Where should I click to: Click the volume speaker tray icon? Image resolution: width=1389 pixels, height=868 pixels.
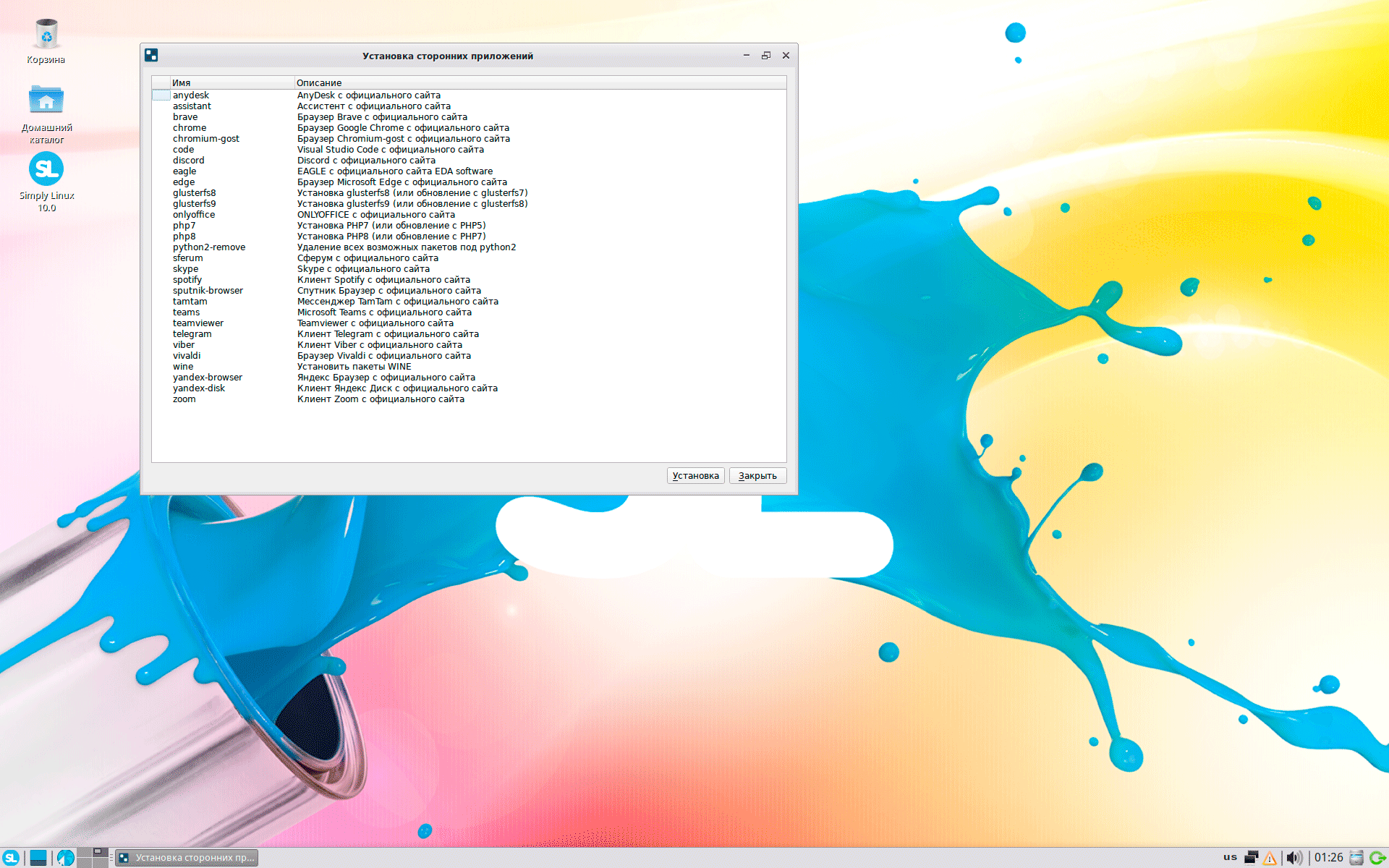coord(1294,857)
